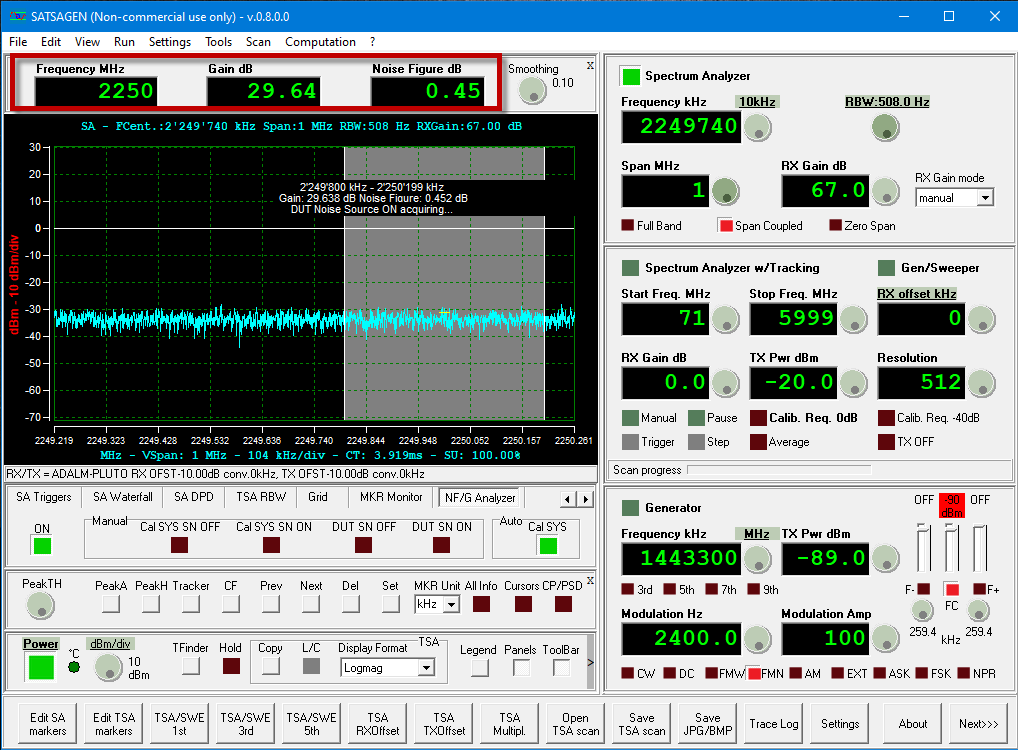Toggle the Auto Cal SYS indicator

click(x=548, y=546)
